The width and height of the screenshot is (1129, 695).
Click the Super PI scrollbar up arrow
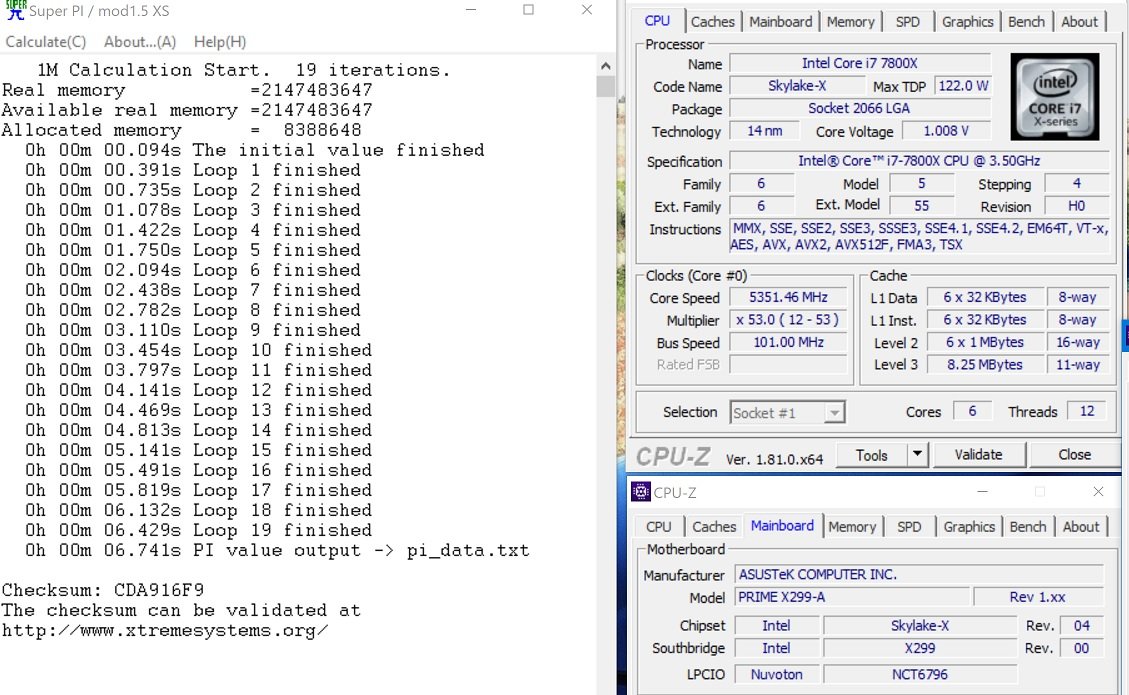(605, 66)
